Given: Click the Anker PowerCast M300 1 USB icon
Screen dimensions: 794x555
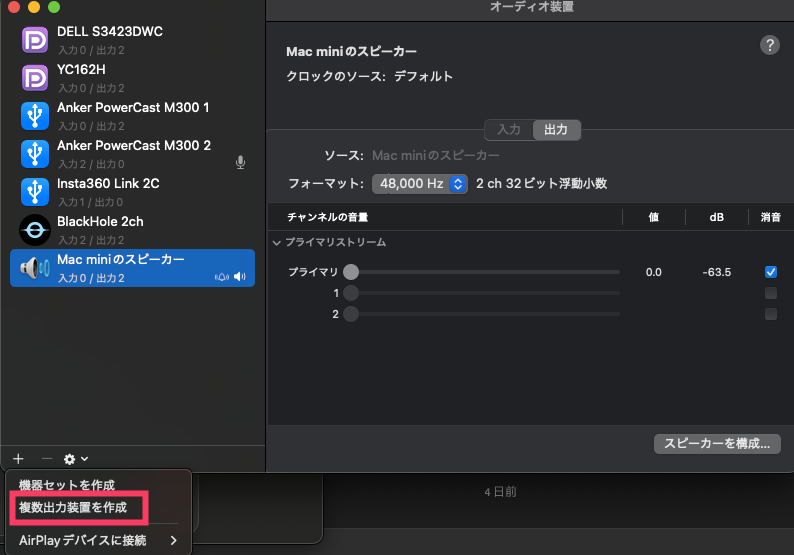Looking at the screenshot, I should pos(35,116).
